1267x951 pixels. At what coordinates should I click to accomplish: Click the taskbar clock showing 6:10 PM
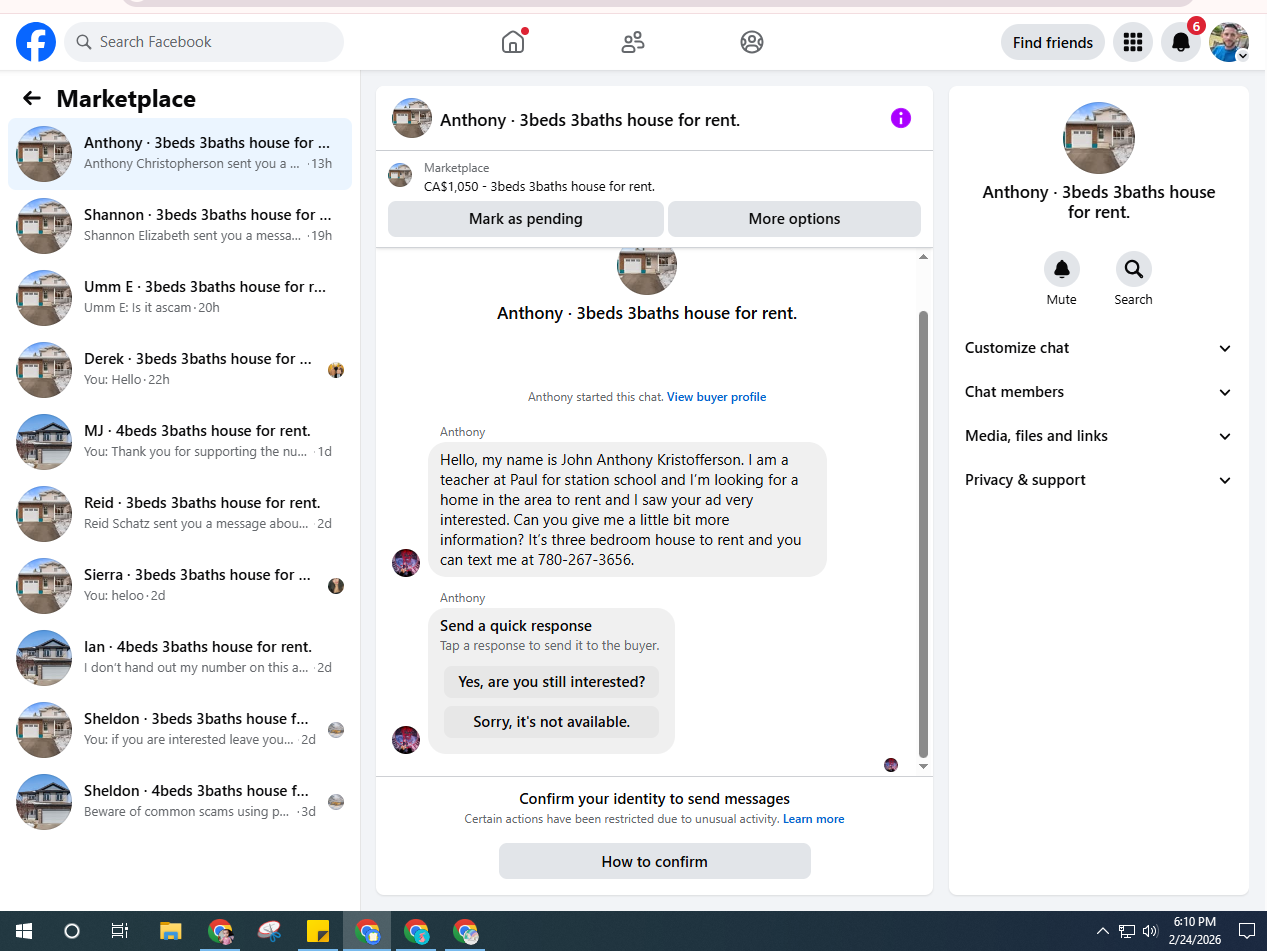pyautogui.click(x=1195, y=931)
